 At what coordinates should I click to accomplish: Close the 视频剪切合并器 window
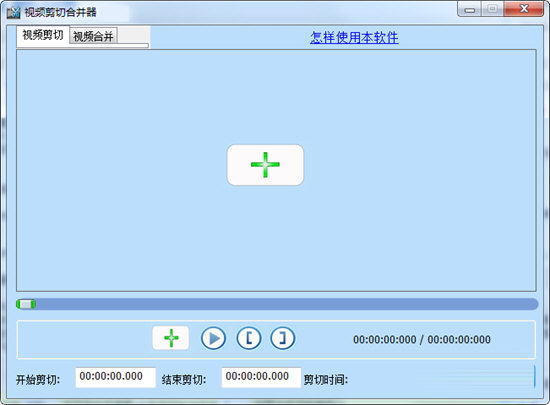click(x=524, y=9)
